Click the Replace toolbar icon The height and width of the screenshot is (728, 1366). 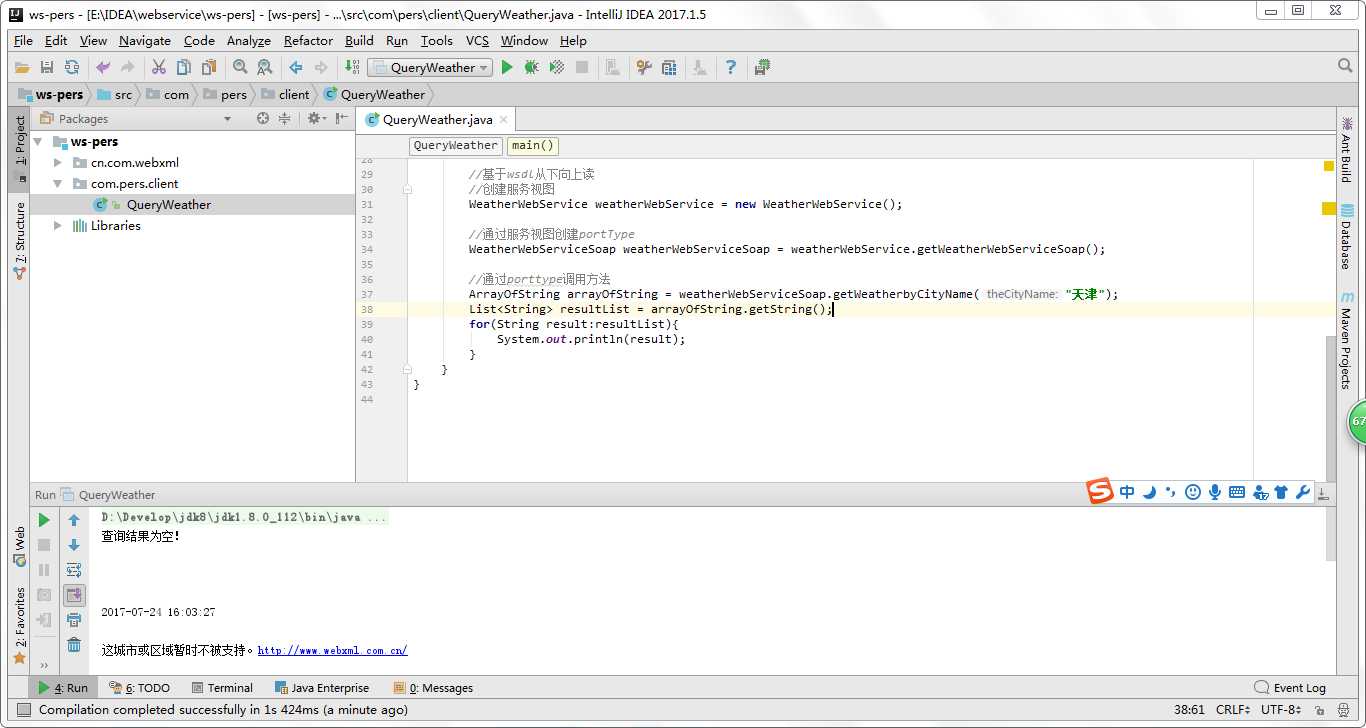(265, 67)
